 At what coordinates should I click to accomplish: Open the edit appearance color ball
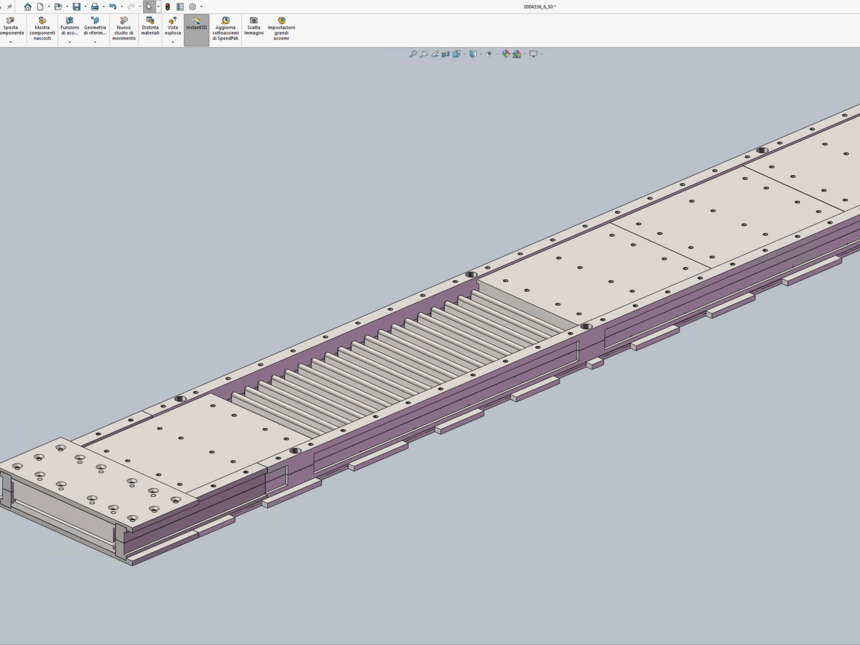click(x=506, y=54)
